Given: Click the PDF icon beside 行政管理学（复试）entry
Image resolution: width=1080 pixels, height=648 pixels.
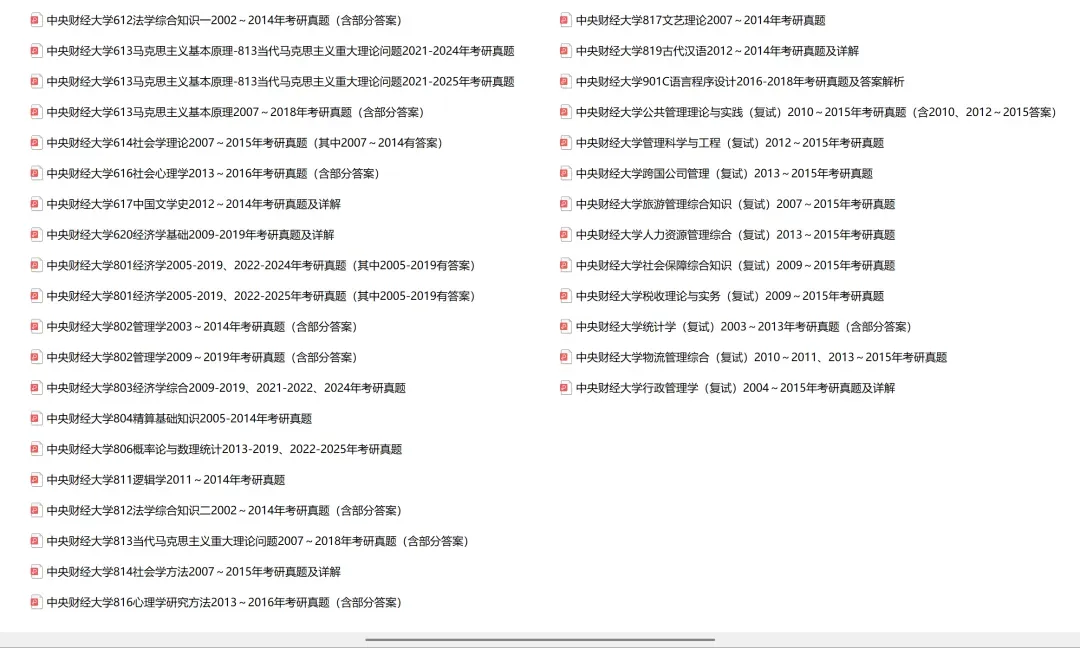Looking at the screenshot, I should tap(566, 387).
